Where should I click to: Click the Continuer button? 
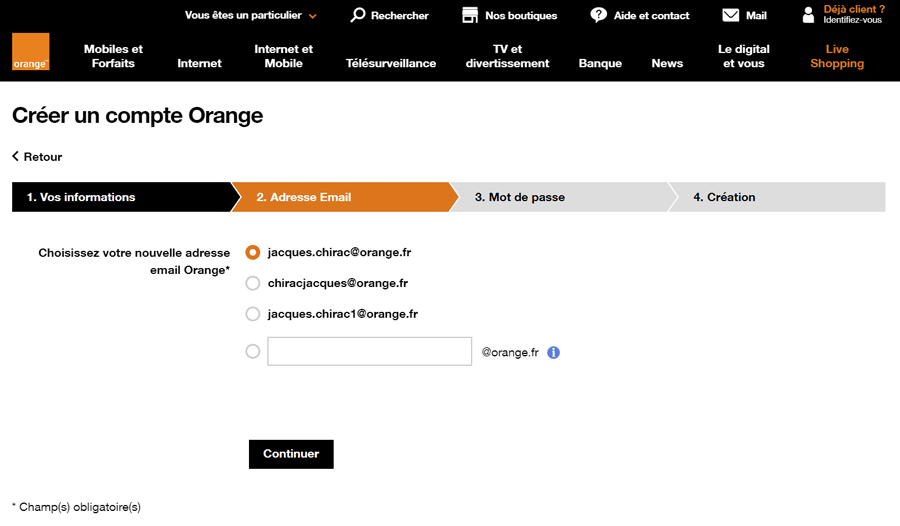(x=291, y=454)
